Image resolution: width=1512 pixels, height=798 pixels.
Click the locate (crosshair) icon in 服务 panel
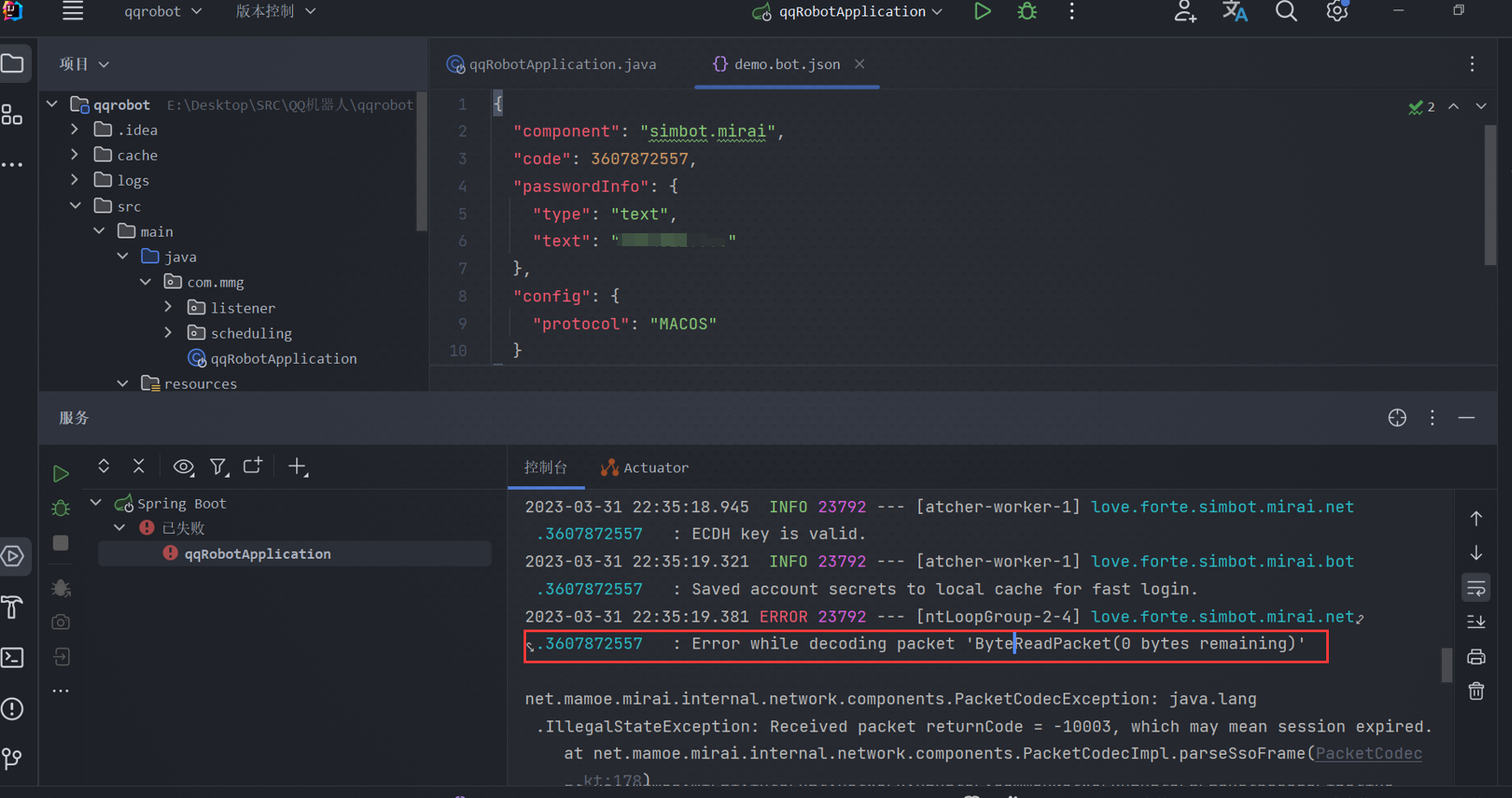tap(1397, 418)
